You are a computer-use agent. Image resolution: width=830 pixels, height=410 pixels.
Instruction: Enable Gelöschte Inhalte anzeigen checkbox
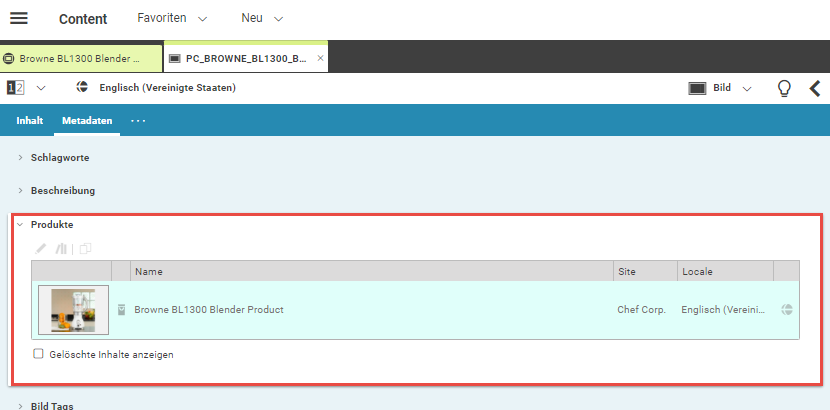tap(38, 354)
